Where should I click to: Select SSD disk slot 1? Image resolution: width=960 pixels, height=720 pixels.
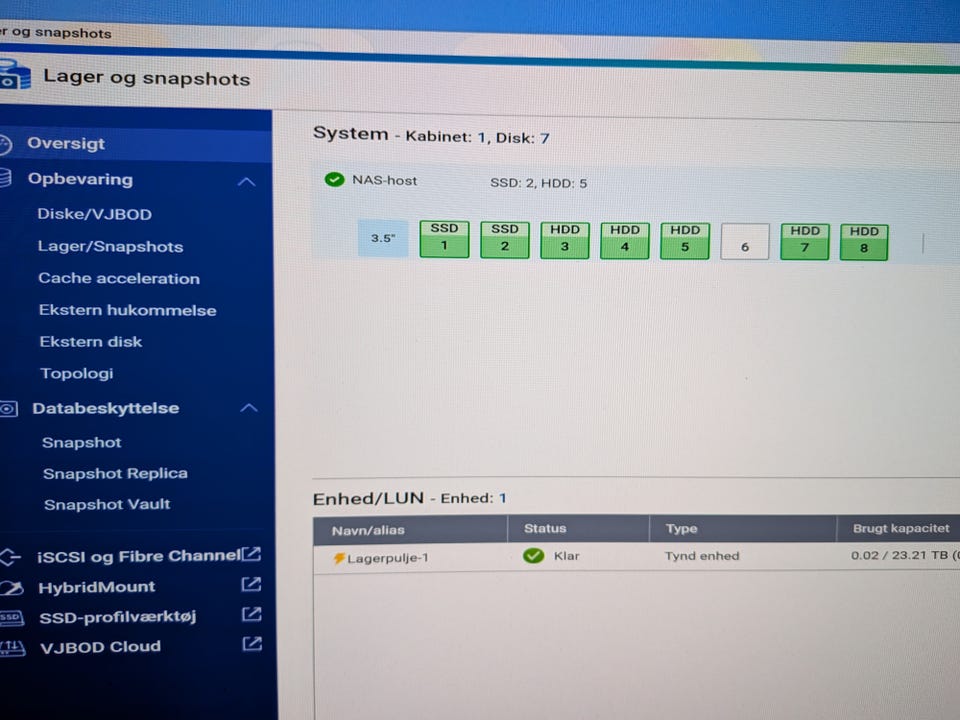444,239
